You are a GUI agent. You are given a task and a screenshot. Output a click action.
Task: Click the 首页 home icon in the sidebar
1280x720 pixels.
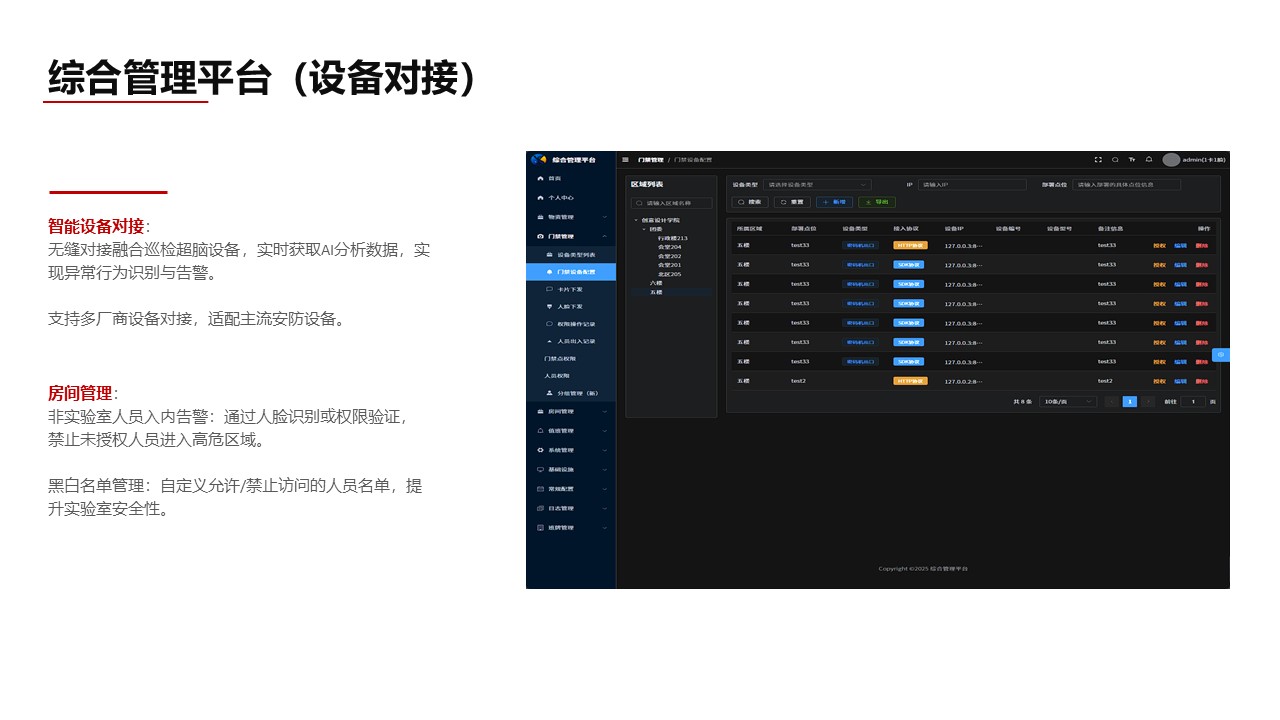(x=539, y=177)
